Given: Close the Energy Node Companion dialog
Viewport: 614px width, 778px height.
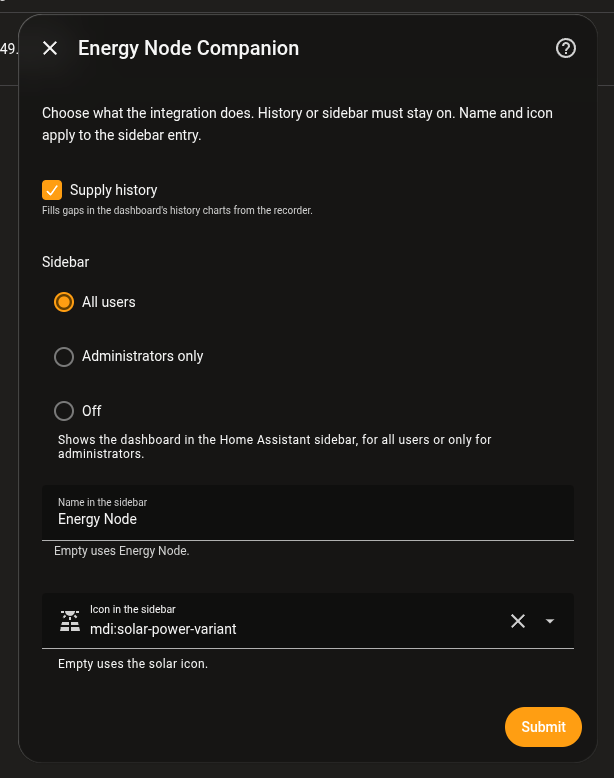Looking at the screenshot, I should 50,48.
